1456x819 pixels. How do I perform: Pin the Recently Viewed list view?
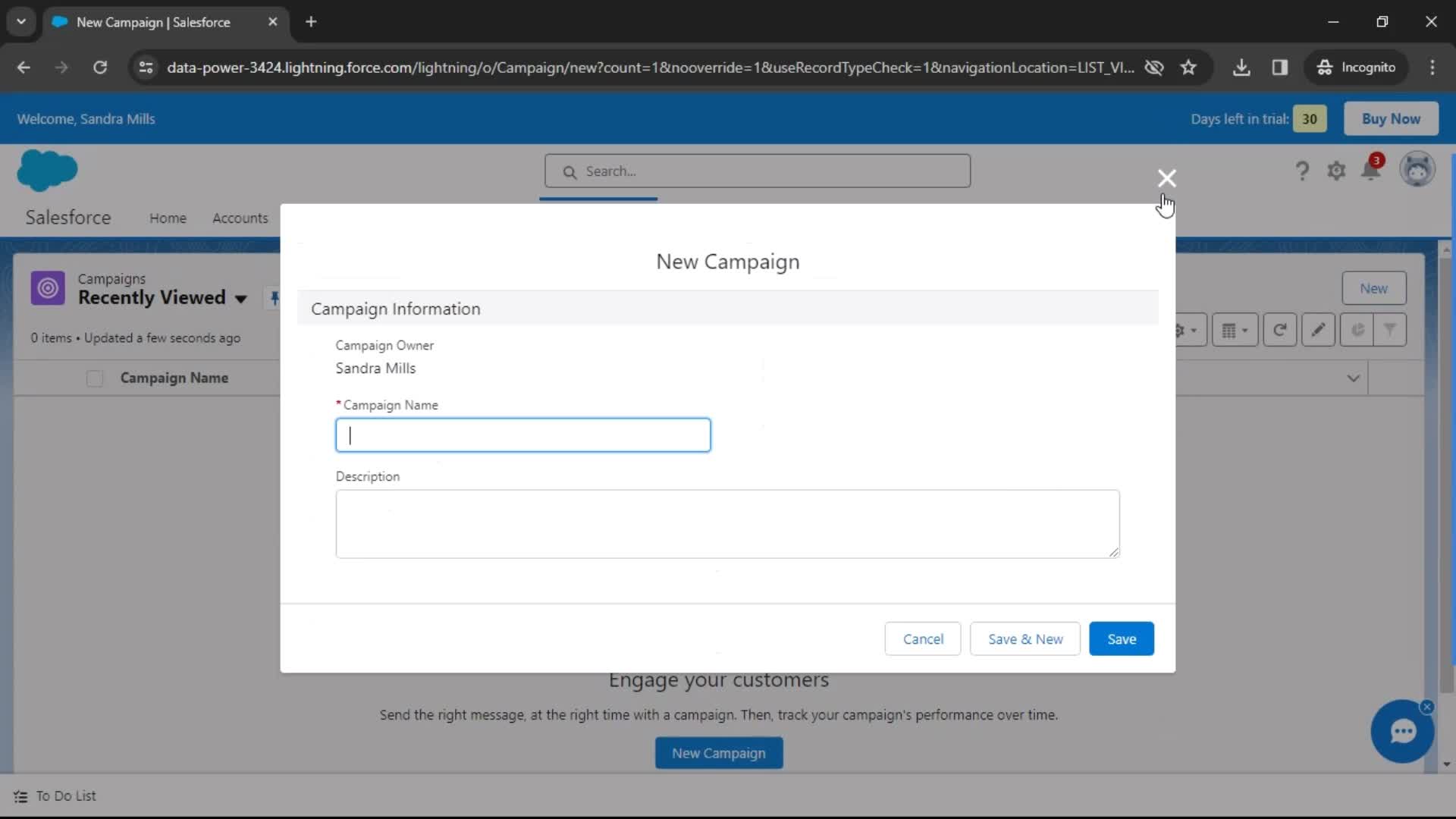click(x=275, y=298)
